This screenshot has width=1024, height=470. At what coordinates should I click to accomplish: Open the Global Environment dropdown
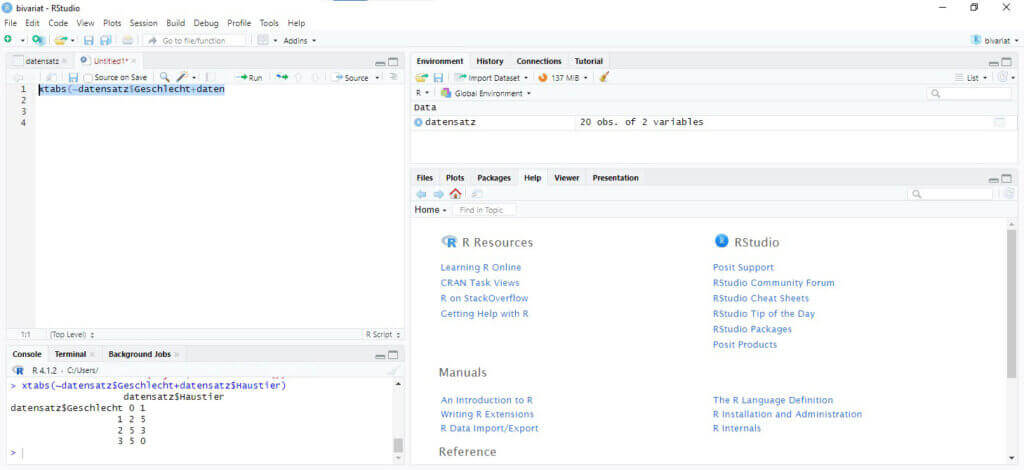click(x=487, y=93)
